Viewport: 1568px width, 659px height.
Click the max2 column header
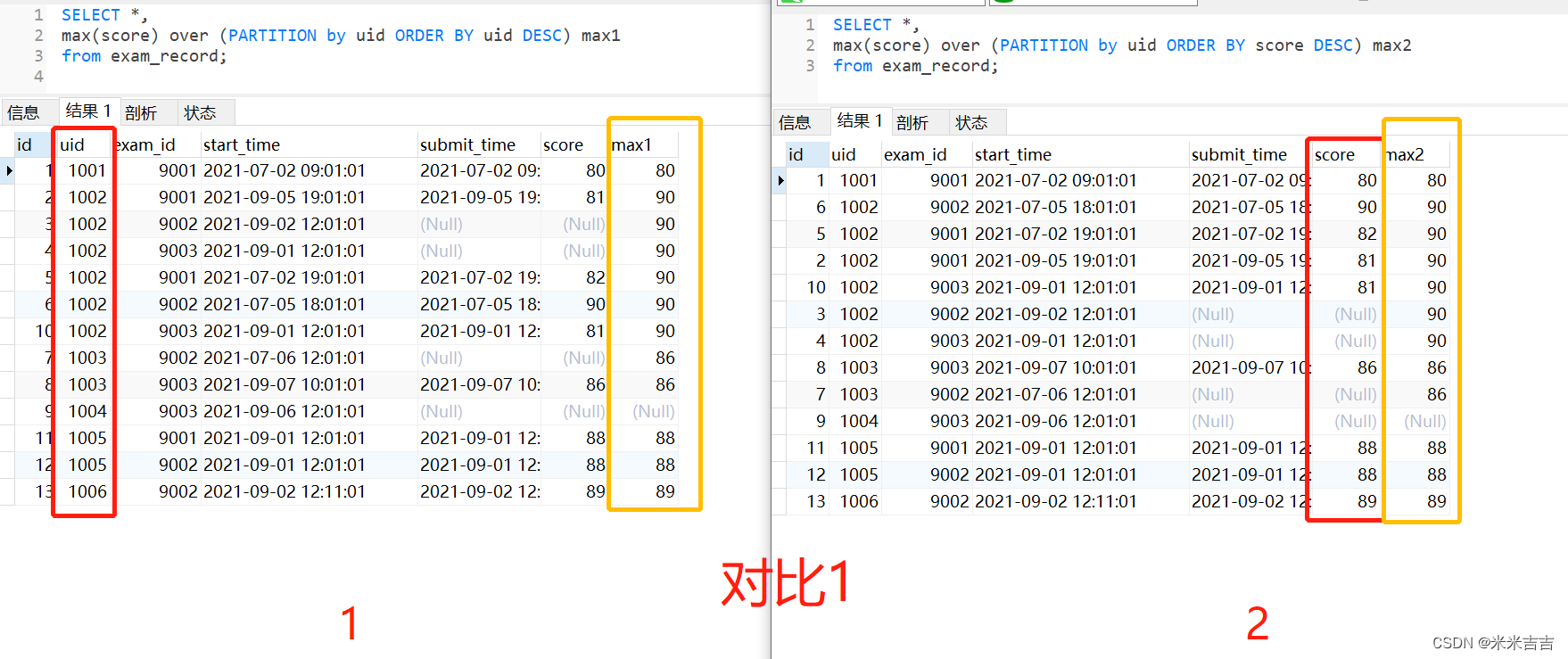pos(1415,154)
